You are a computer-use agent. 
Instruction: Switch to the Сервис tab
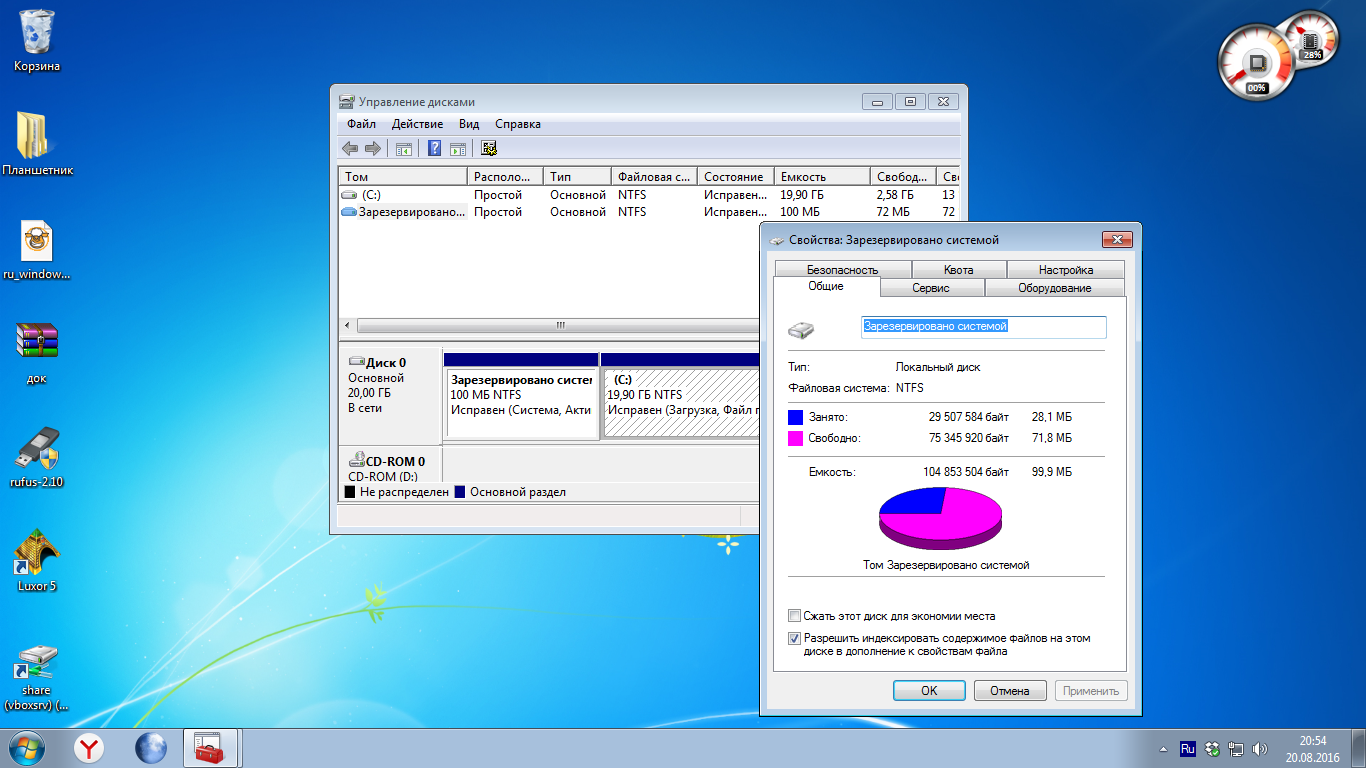[x=931, y=288]
